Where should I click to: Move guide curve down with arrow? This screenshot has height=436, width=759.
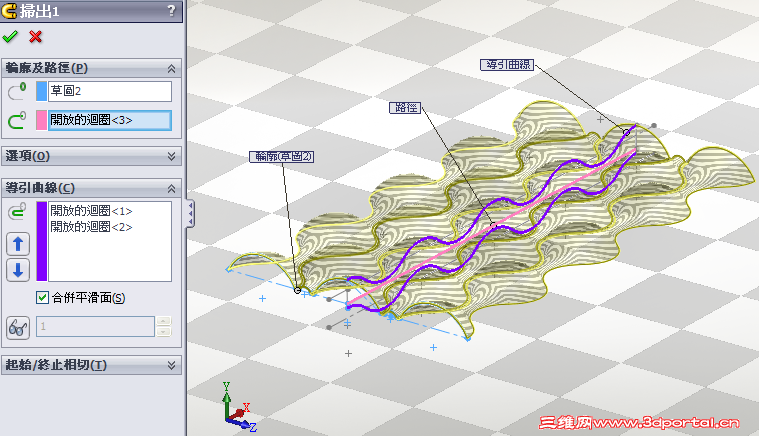tap(18, 270)
